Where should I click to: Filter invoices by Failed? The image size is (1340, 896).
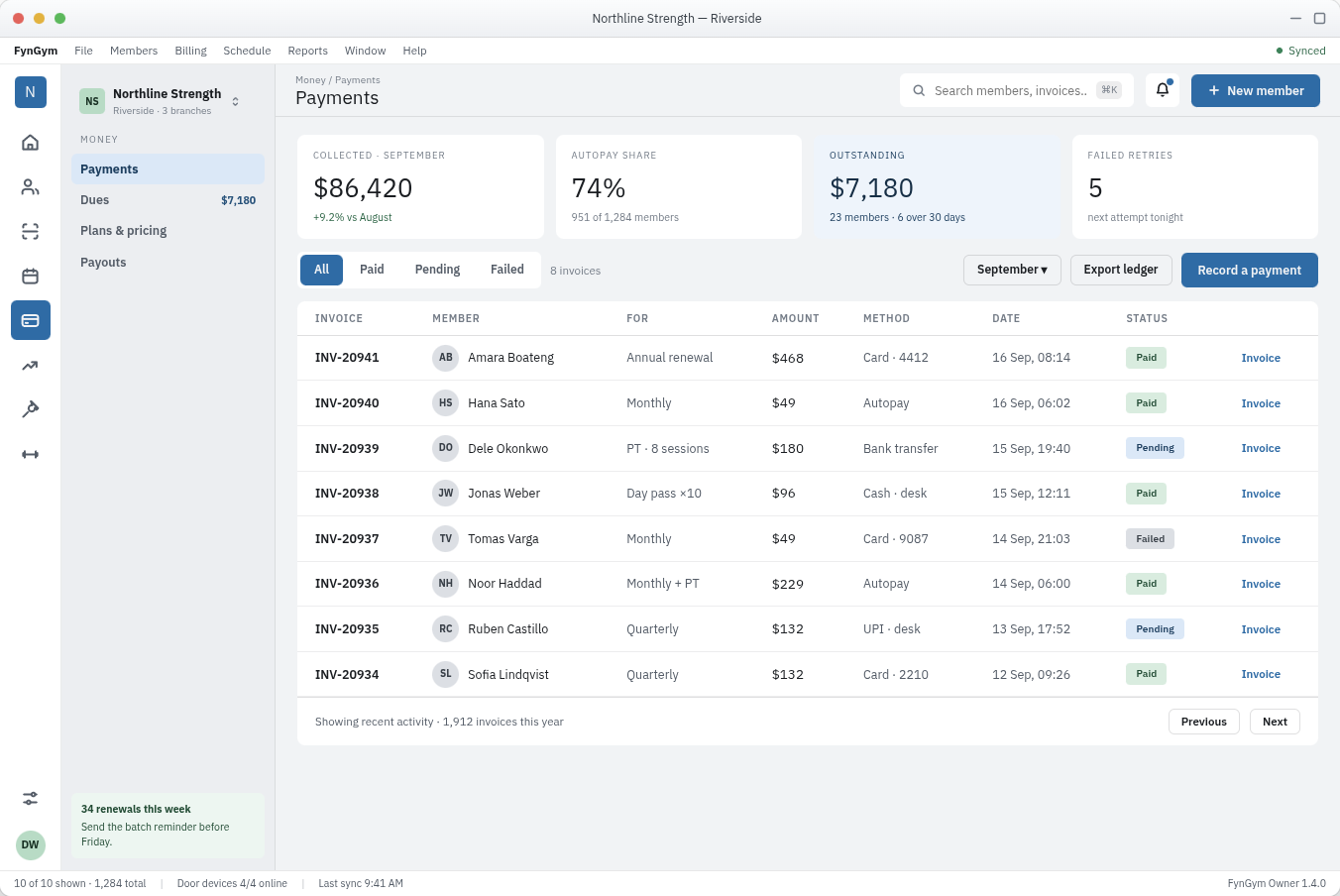(x=507, y=270)
